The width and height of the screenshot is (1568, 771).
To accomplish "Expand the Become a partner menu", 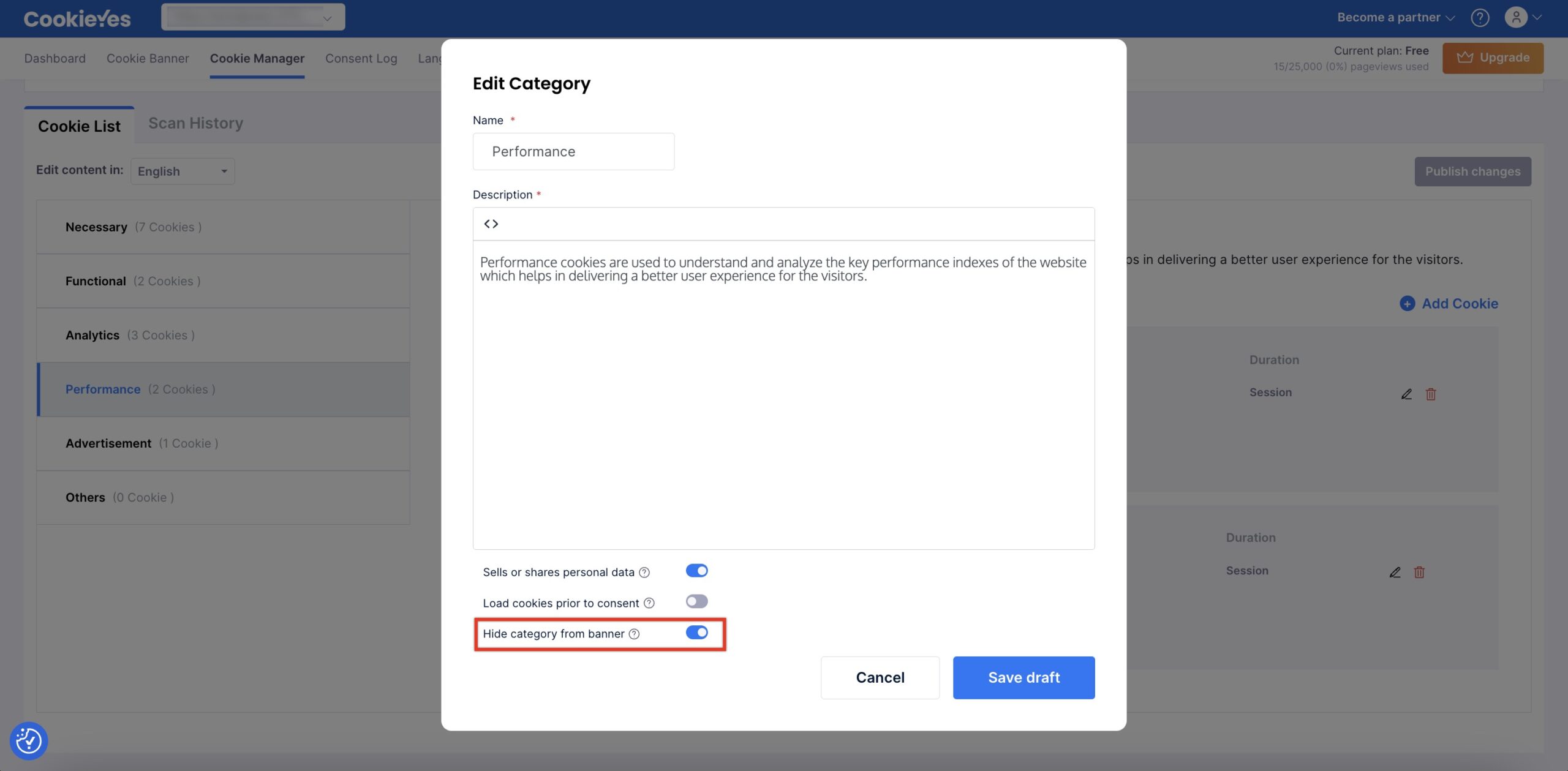I will (x=1395, y=17).
